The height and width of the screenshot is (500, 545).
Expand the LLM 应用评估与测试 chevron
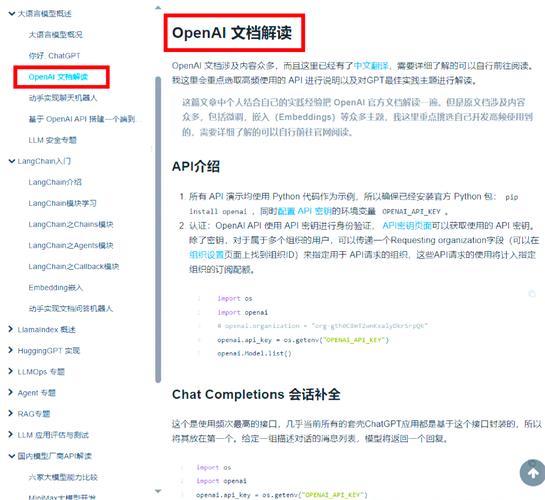[x=10, y=434]
